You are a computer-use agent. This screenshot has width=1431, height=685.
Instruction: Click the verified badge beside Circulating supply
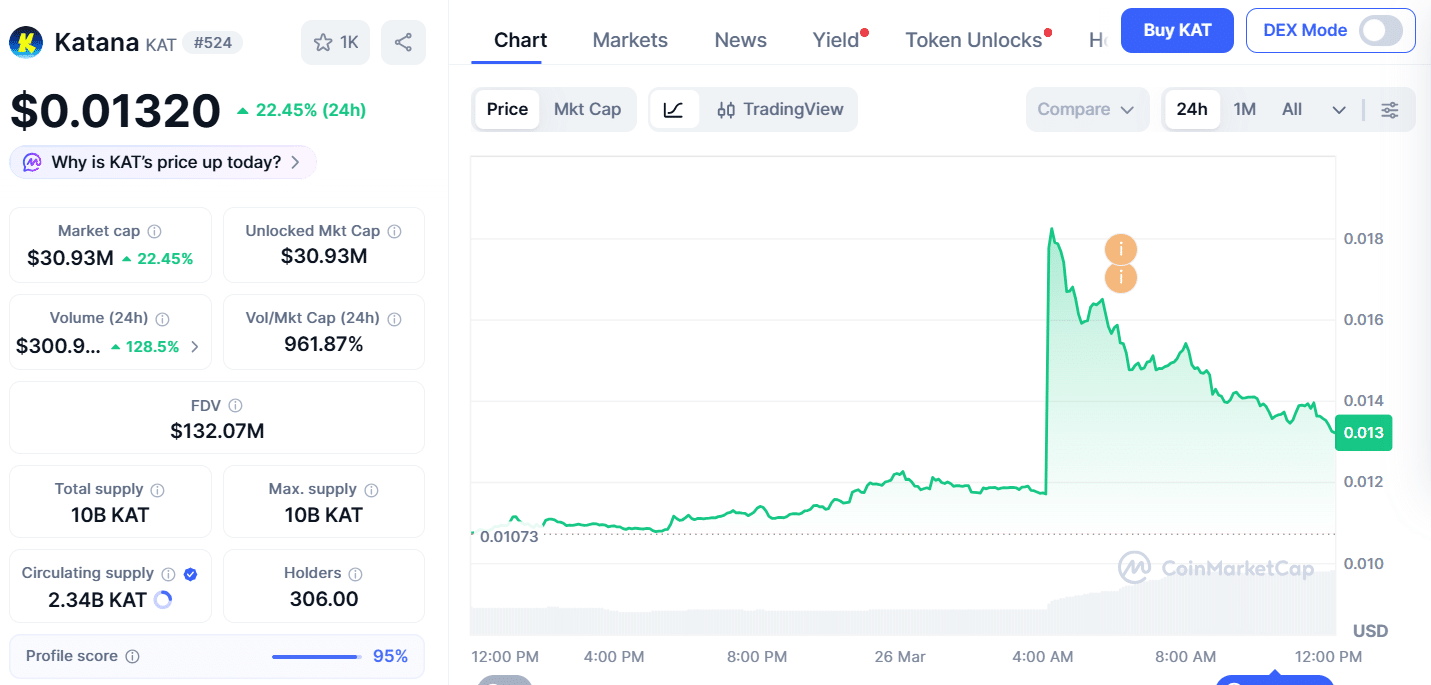click(x=191, y=574)
